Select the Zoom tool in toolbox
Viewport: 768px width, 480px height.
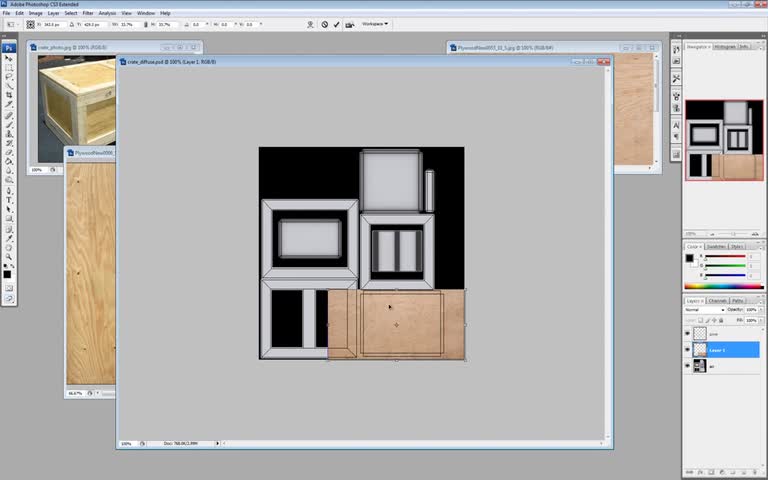click(x=9, y=257)
